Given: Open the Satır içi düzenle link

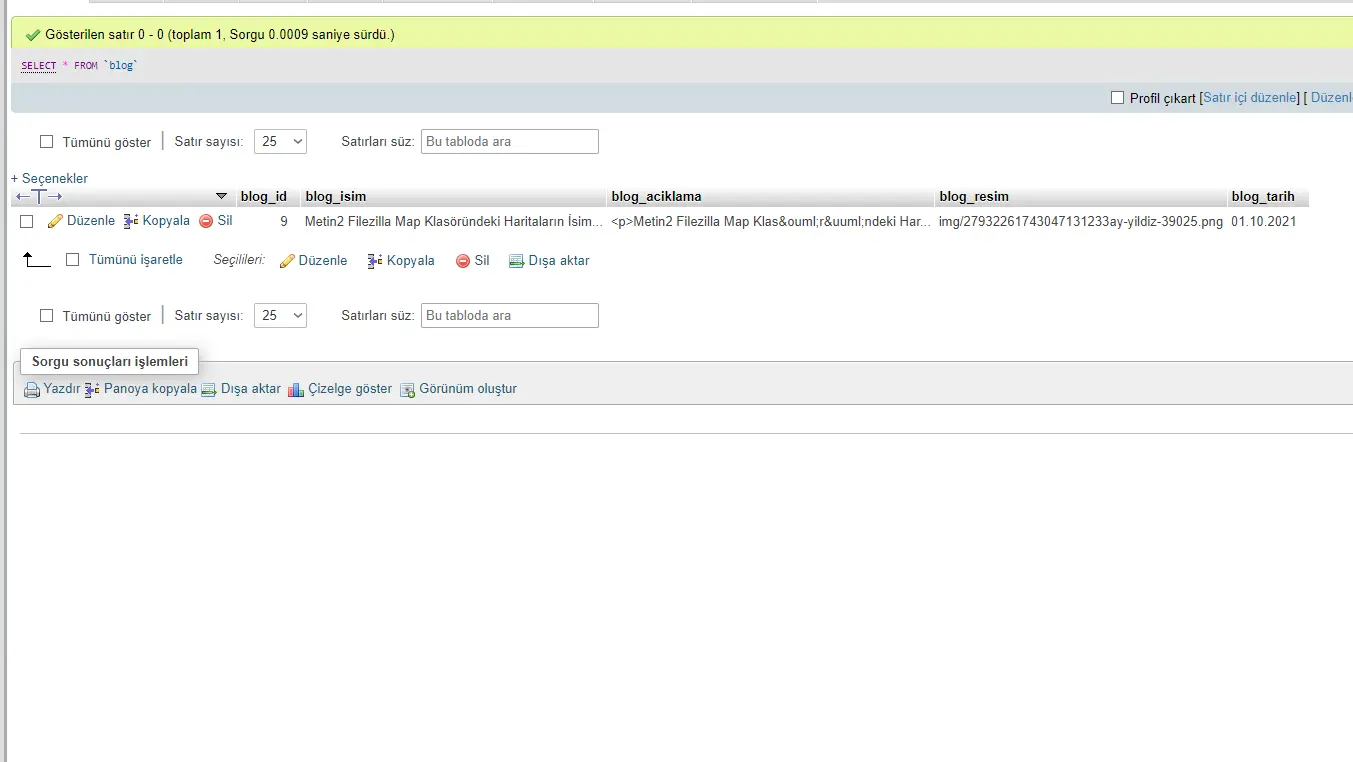Looking at the screenshot, I should [x=1250, y=98].
